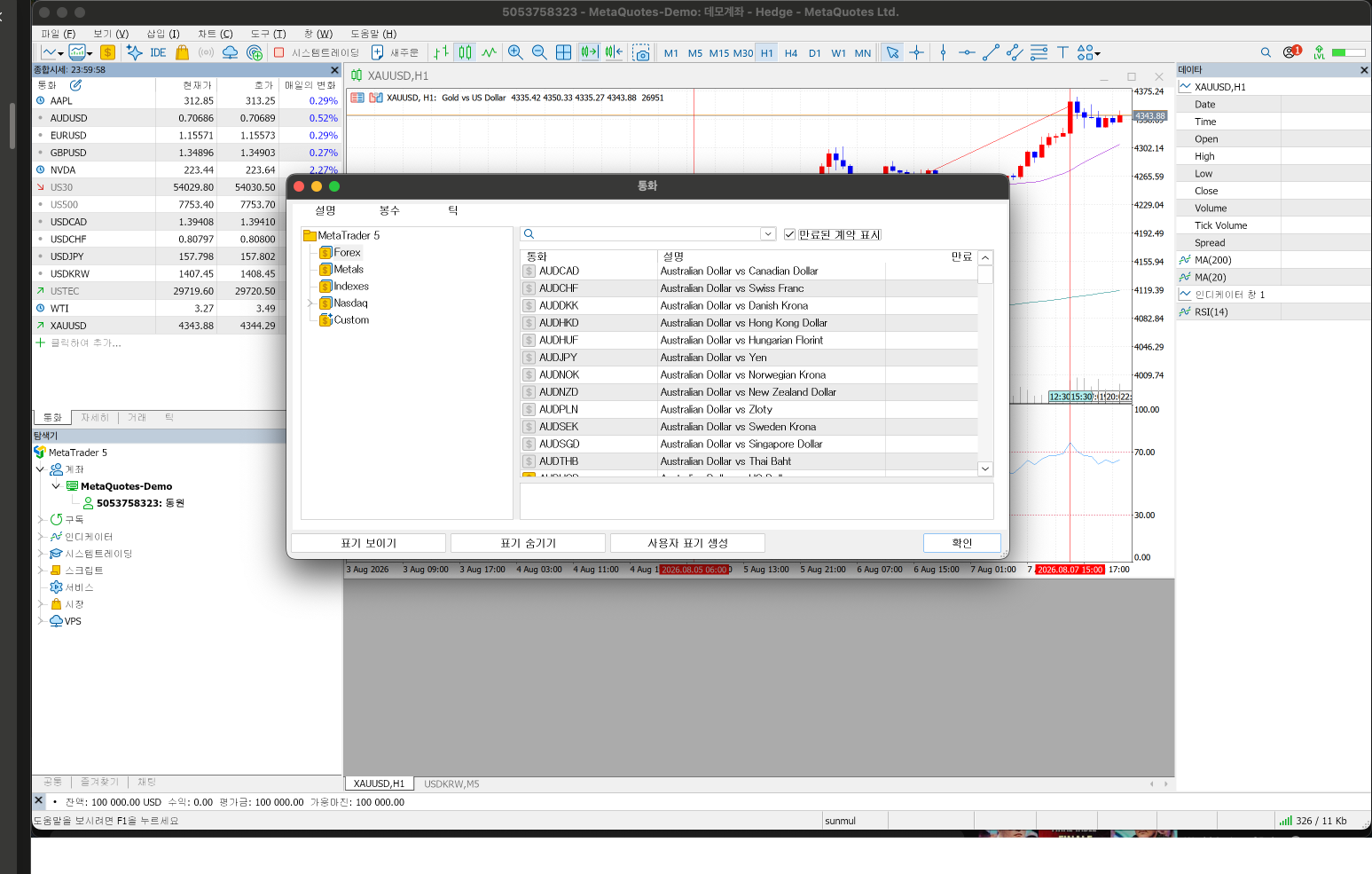
Task: Click 클릭하여 추가 to add a symbol
Action: [x=85, y=343]
